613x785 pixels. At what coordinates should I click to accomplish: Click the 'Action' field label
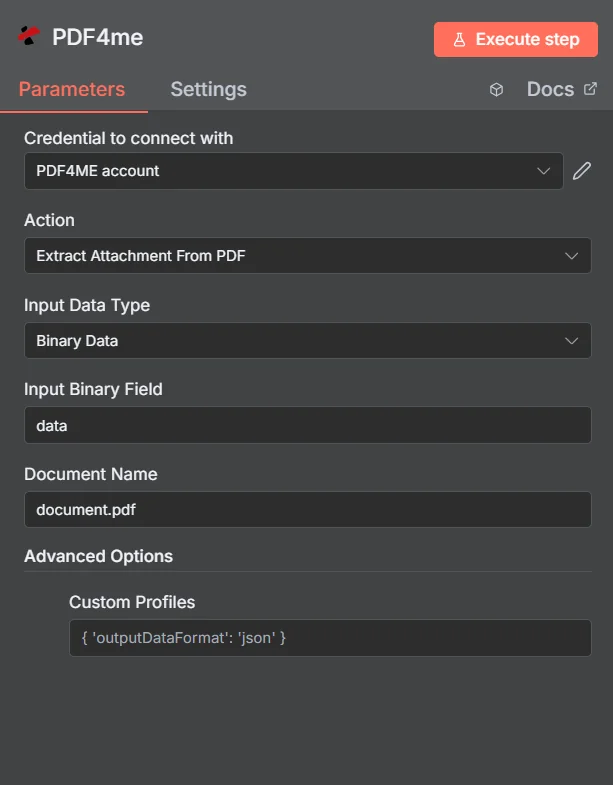click(x=50, y=220)
